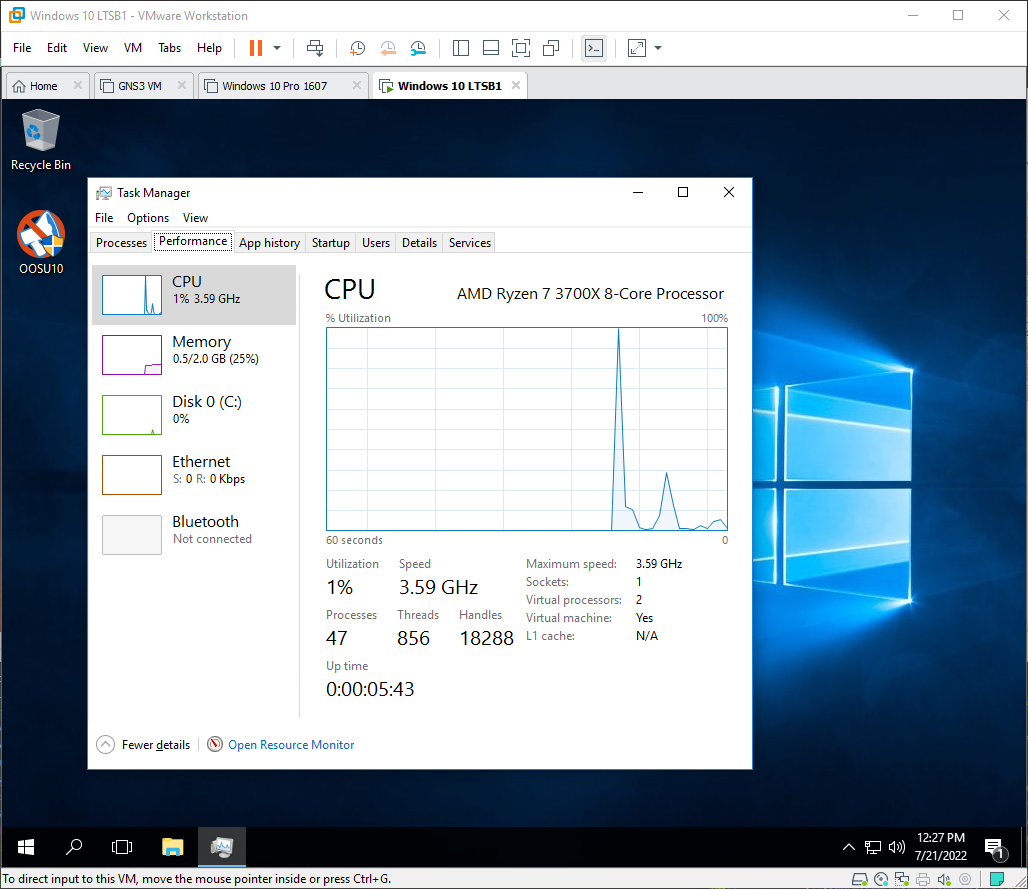Open the VMware Help menu
Viewport: 1028px width, 889px height.
point(210,48)
